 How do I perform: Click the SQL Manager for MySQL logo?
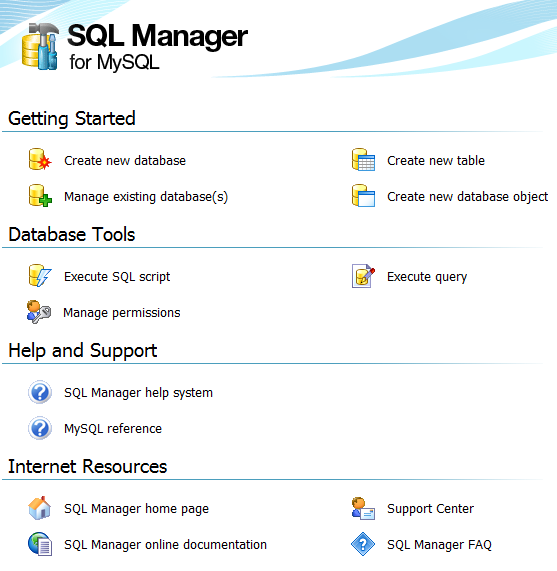click(x=135, y=46)
